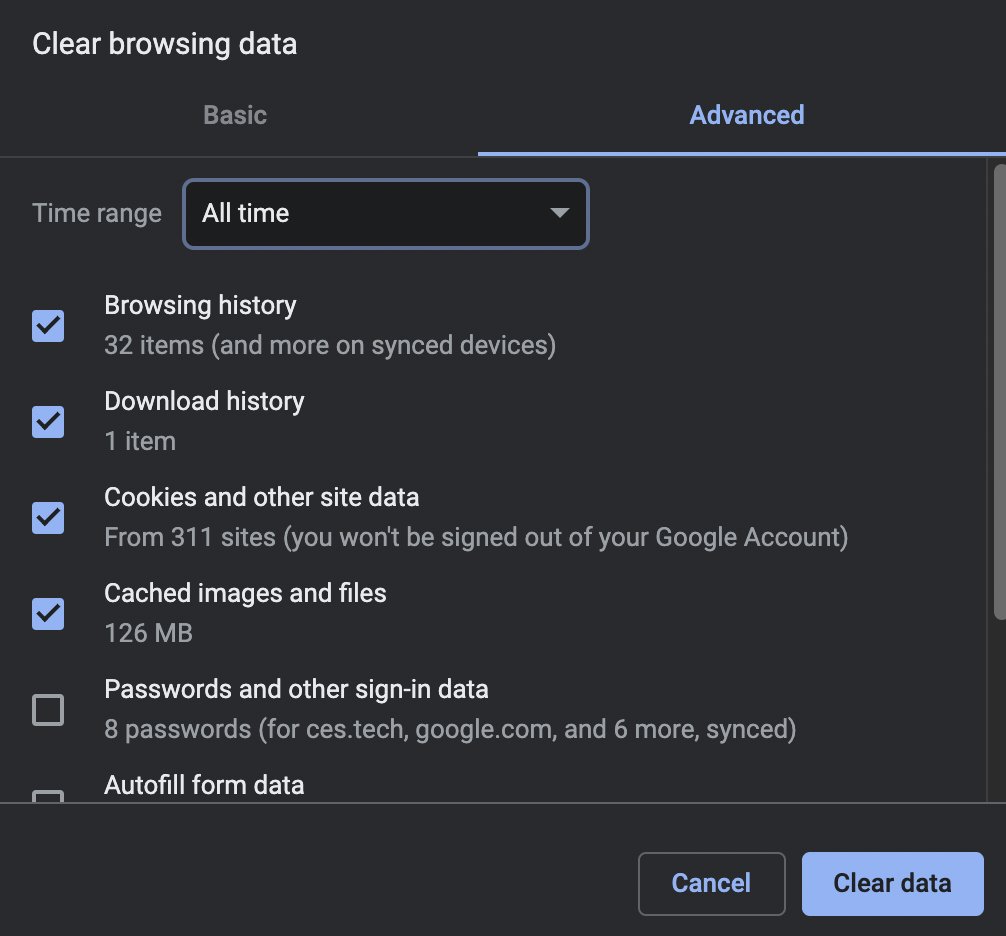The height and width of the screenshot is (936, 1006).
Task: Click the Download history label text
Action: pyautogui.click(x=204, y=401)
